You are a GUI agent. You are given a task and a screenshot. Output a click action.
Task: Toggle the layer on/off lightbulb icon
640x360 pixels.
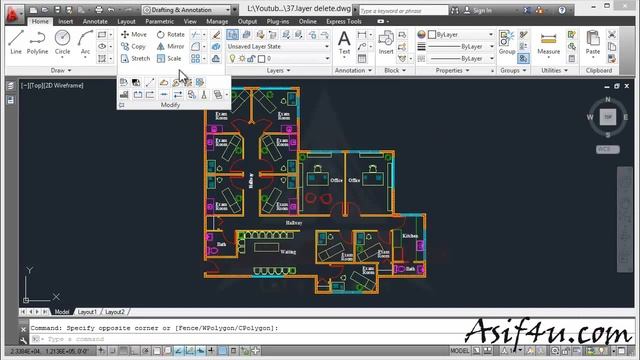(232, 59)
